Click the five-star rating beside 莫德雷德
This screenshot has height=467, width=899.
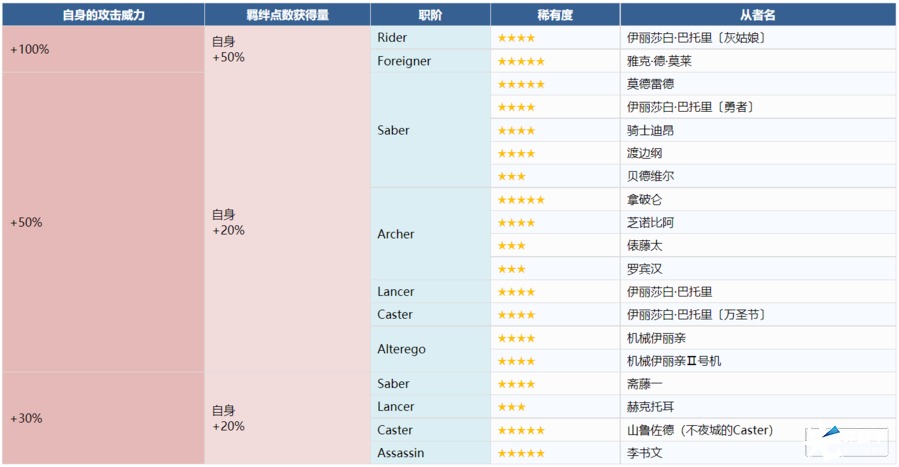point(520,84)
